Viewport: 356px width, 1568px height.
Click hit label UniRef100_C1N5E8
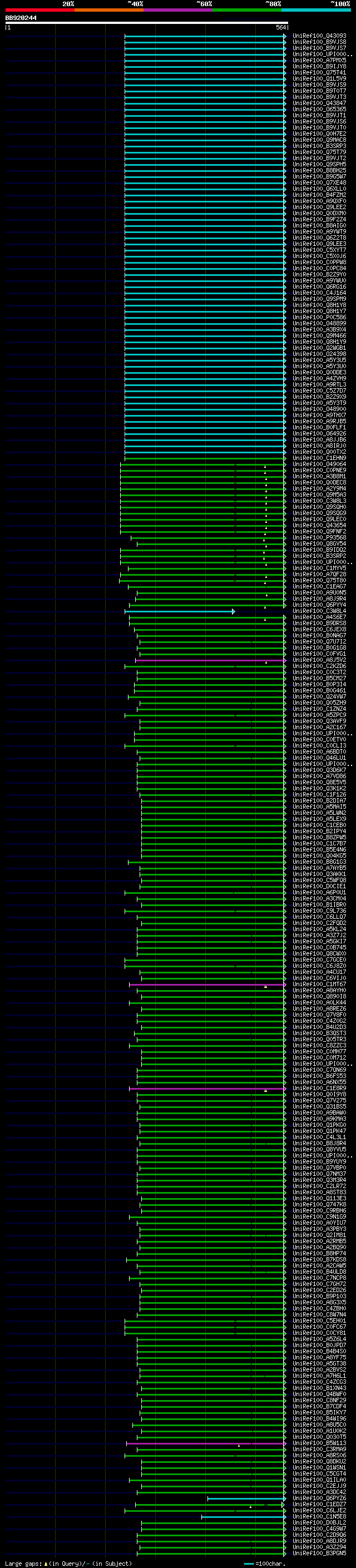pyautogui.click(x=319, y=1517)
